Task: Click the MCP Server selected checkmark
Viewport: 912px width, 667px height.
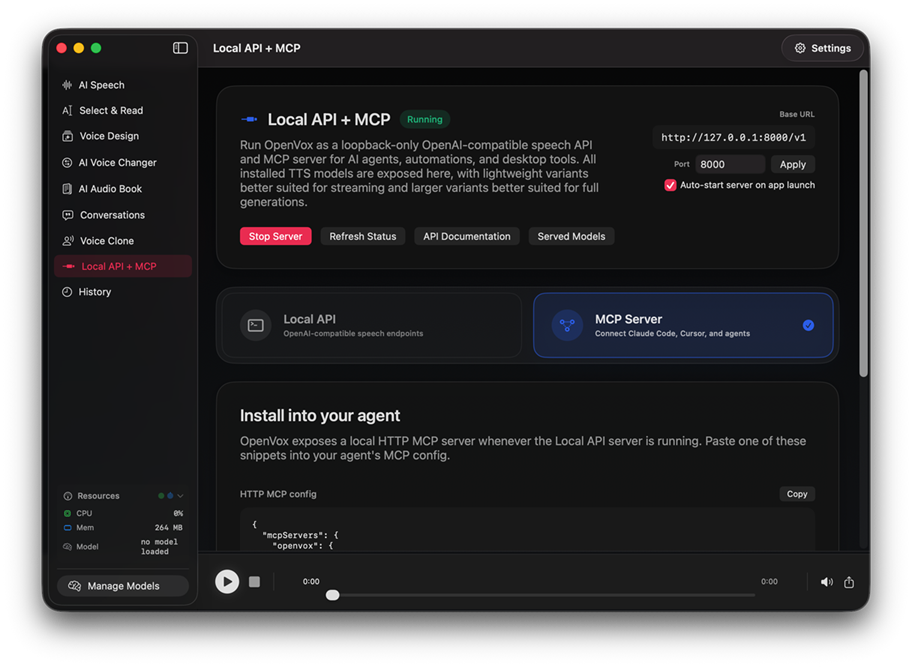Action: click(x=808, y=326)
